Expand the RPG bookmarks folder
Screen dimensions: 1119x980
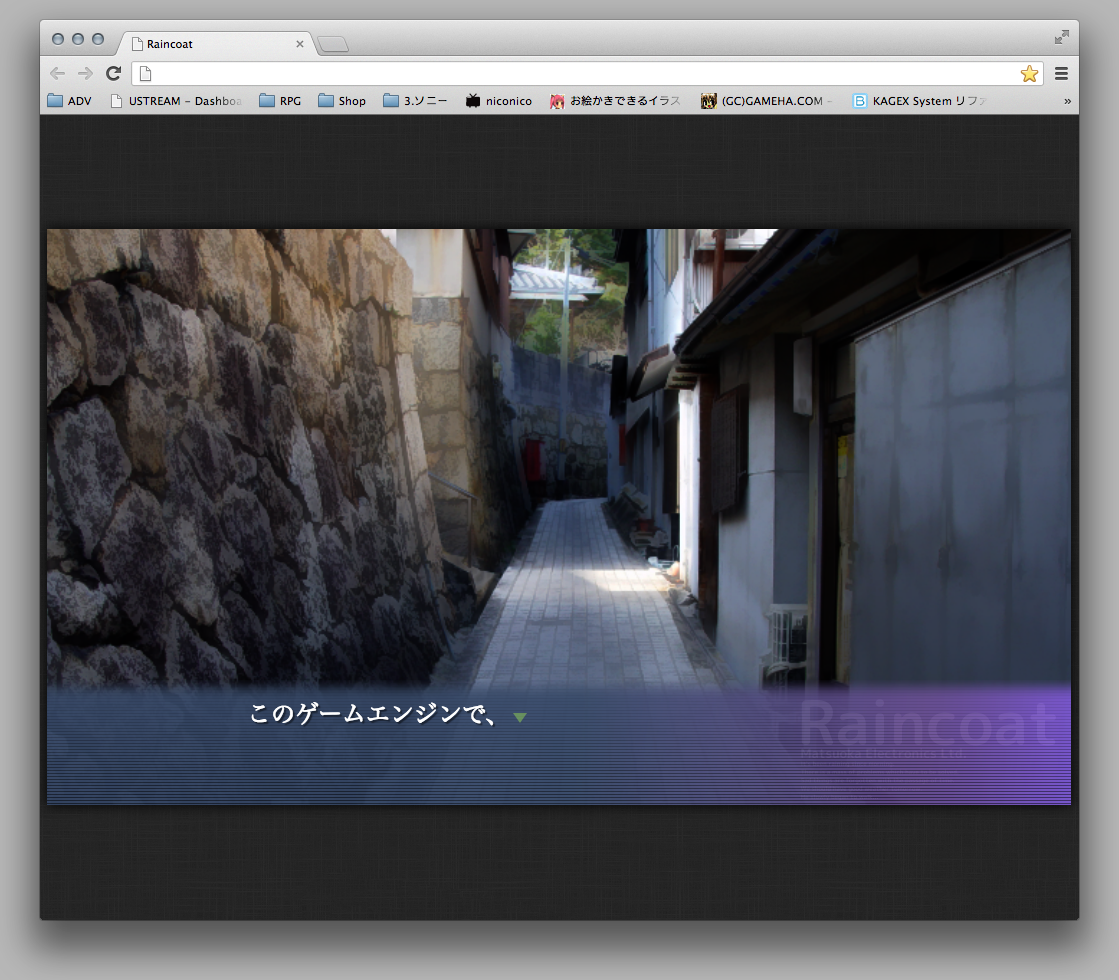280,101
